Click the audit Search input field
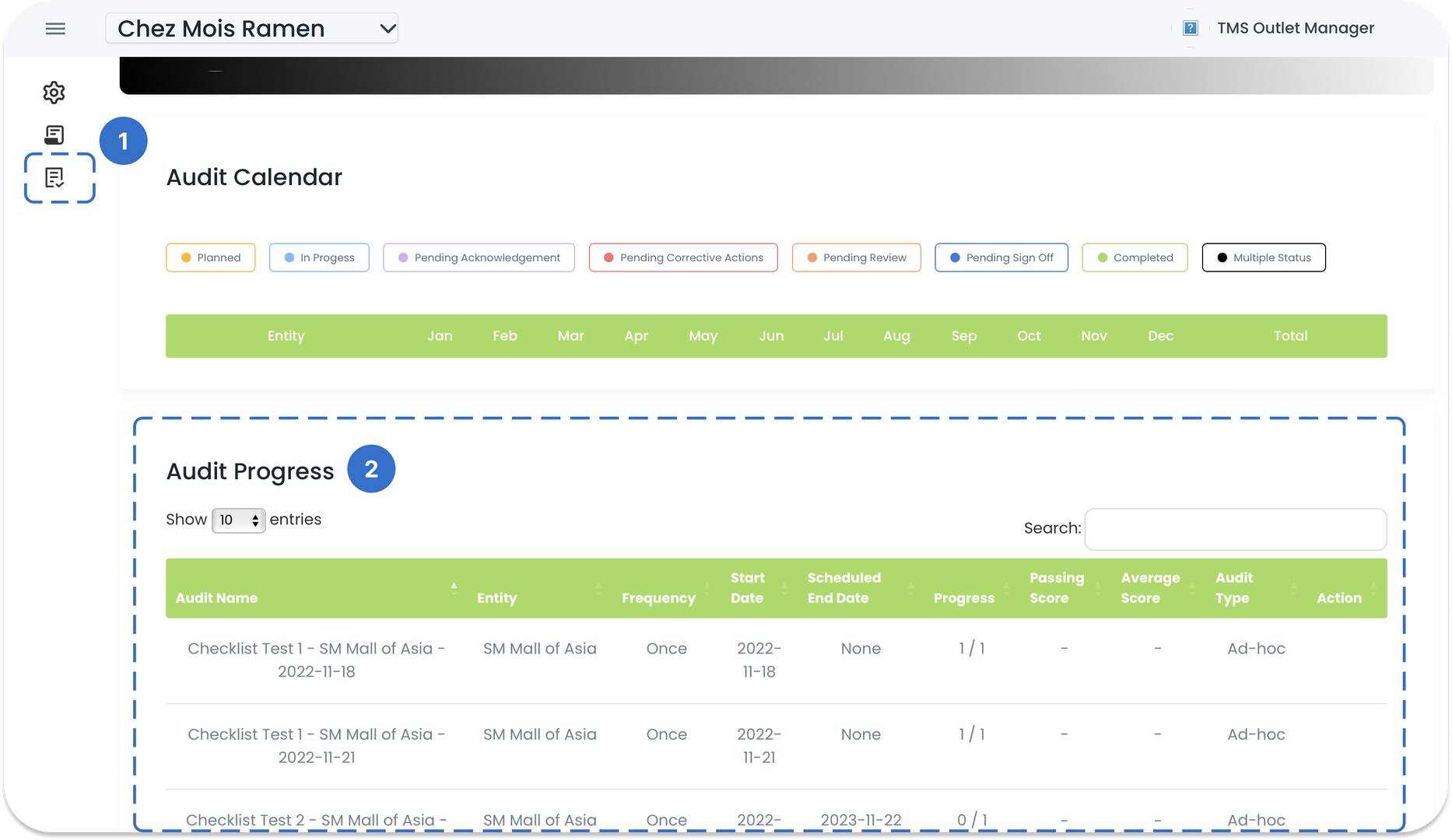Screen dimensions: 1452x840 1235,529
